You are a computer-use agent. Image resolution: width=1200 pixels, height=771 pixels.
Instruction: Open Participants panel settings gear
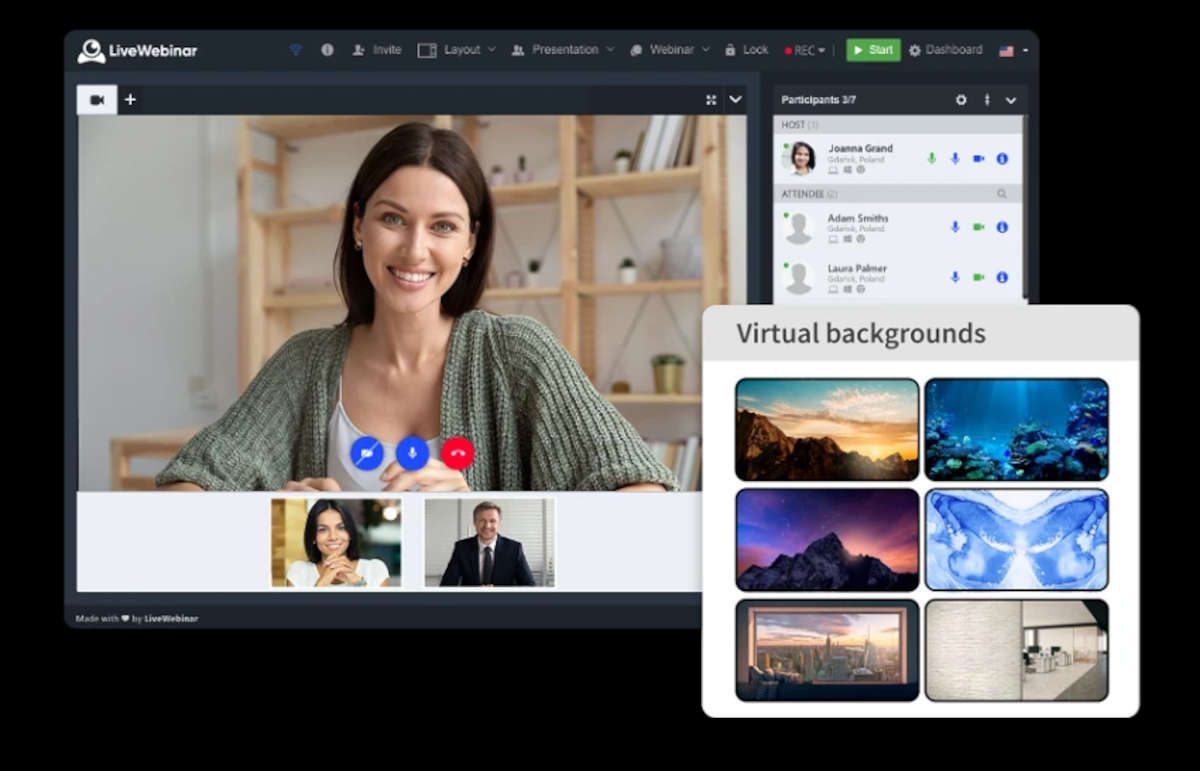[961, 100]
